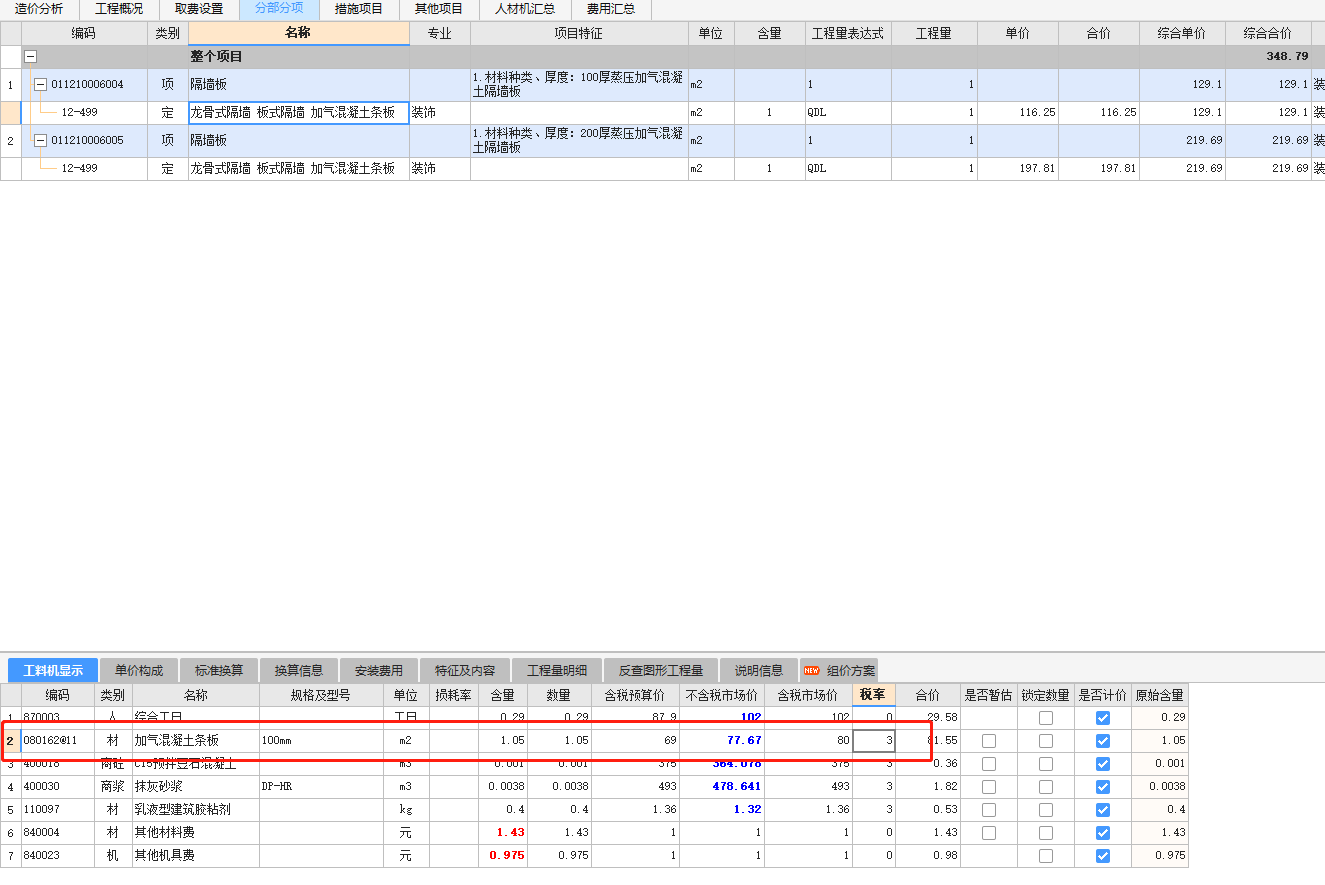Uncheck 是否计价 for 其他材料费
The height and width of the screenshot is (885, 1325).
(x=1103, y=833)
